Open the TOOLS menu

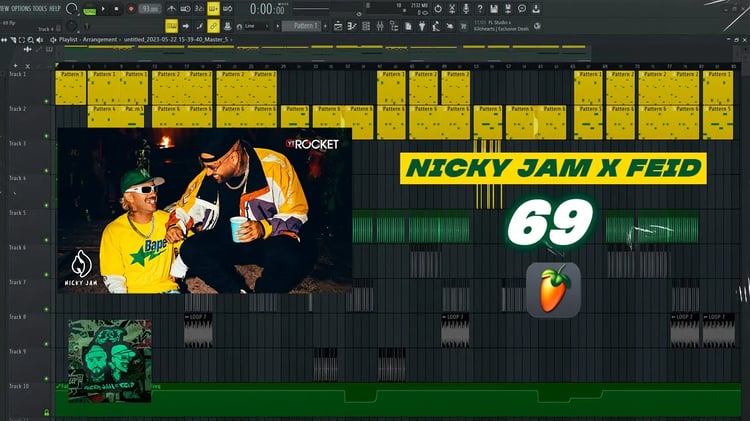(40, 9)
